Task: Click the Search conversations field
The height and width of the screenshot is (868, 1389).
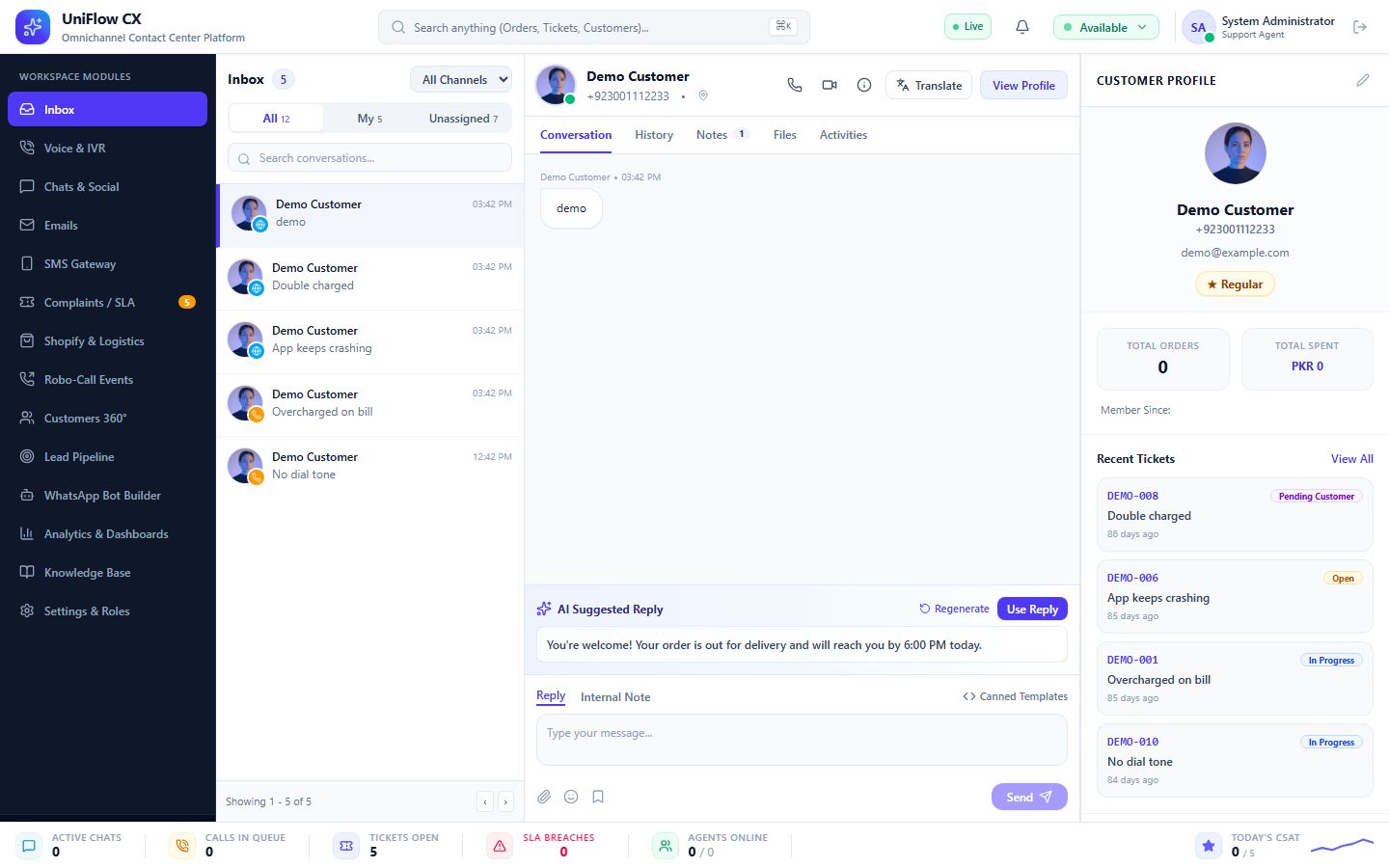Action: tap(369, 157)
